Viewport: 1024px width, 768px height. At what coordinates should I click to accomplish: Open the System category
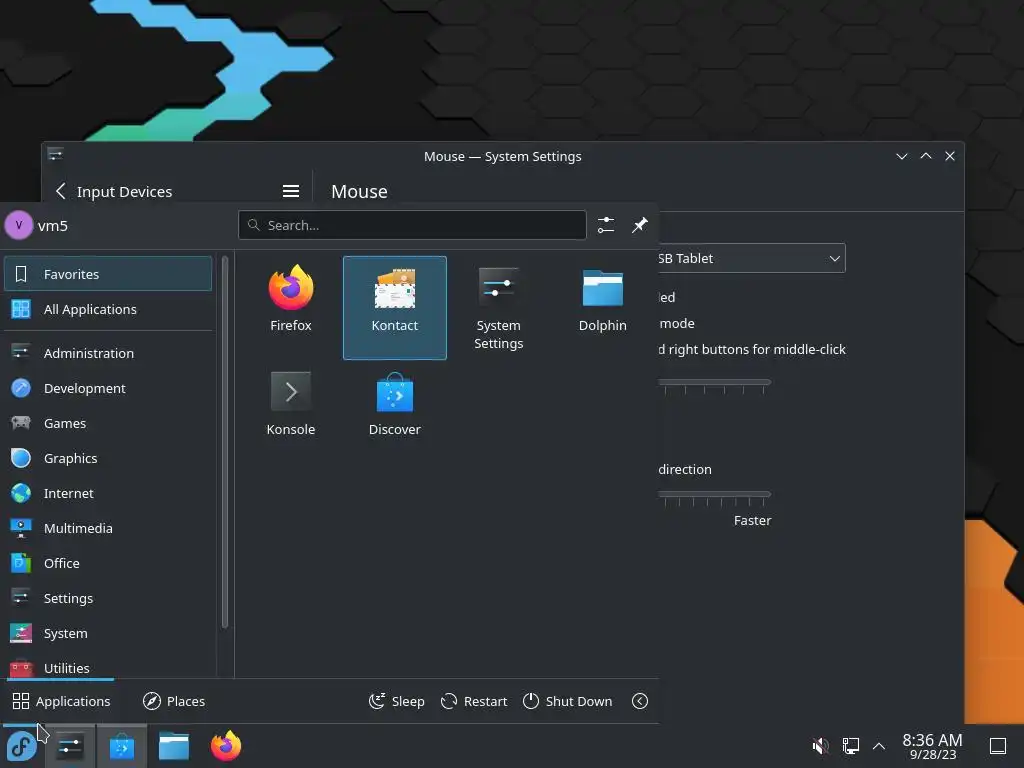108,633
